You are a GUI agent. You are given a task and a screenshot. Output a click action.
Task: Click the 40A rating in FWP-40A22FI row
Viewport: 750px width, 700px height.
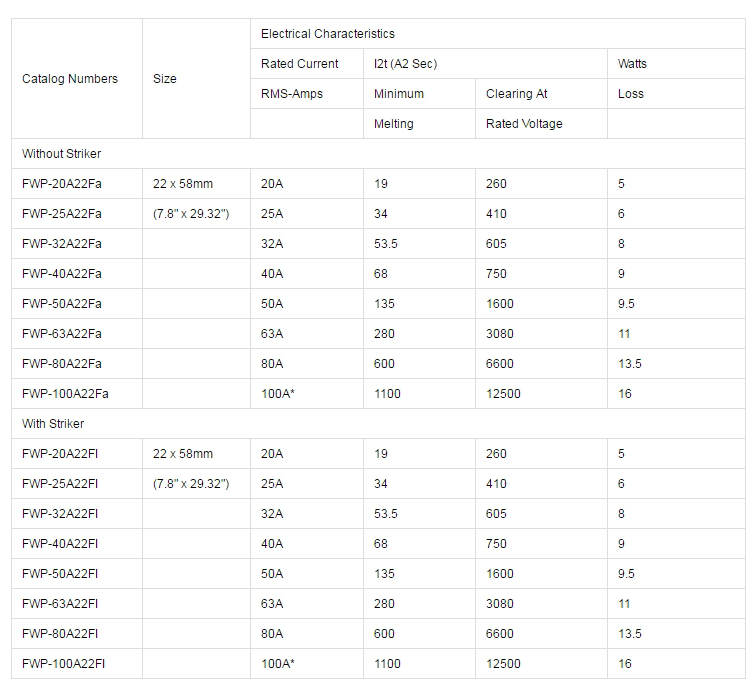point(272,544)
